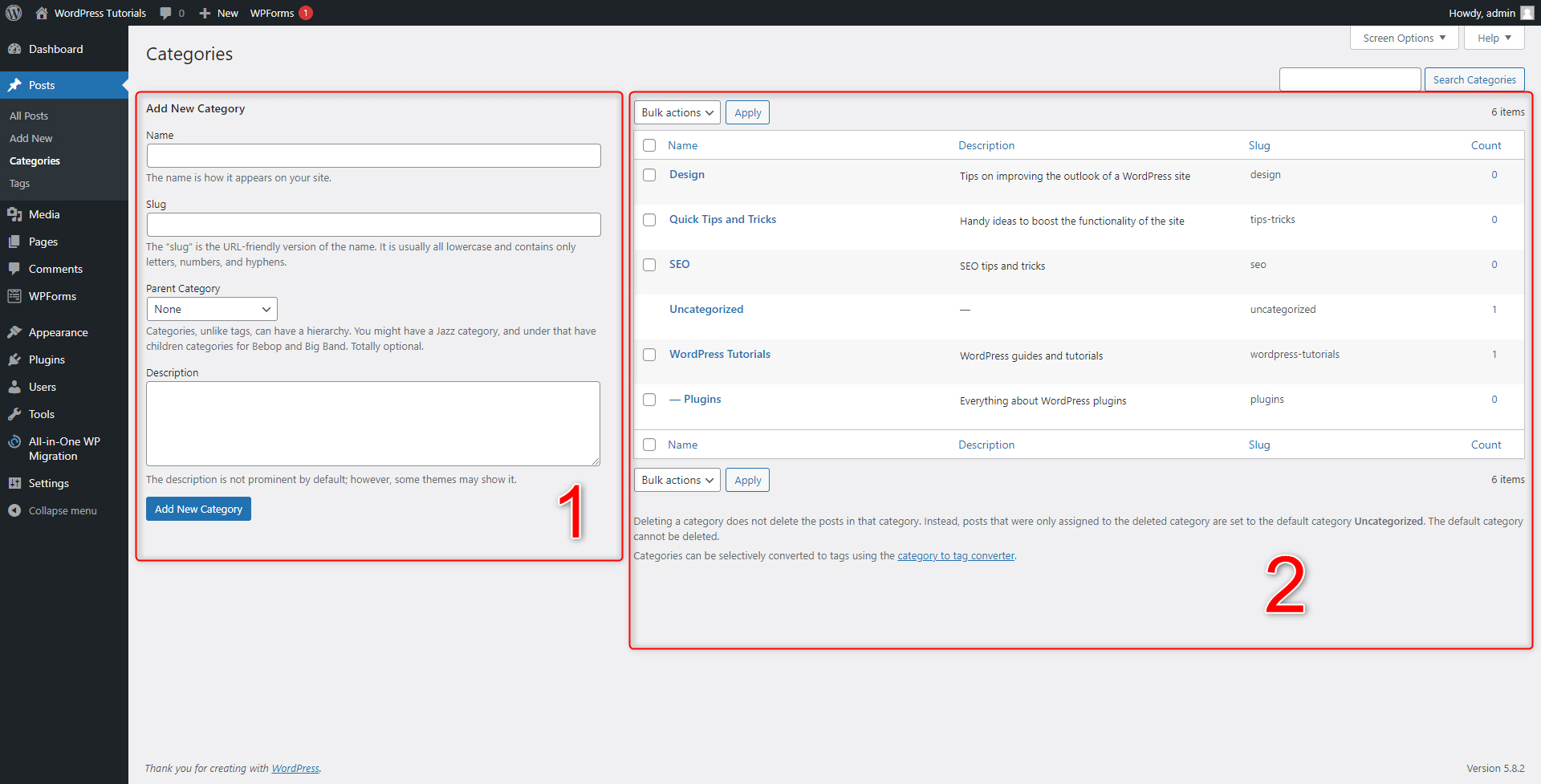Check the Design category checkbox
Image resolution: width=1541 pixels, height=784 pixels.
coord(649,175)
